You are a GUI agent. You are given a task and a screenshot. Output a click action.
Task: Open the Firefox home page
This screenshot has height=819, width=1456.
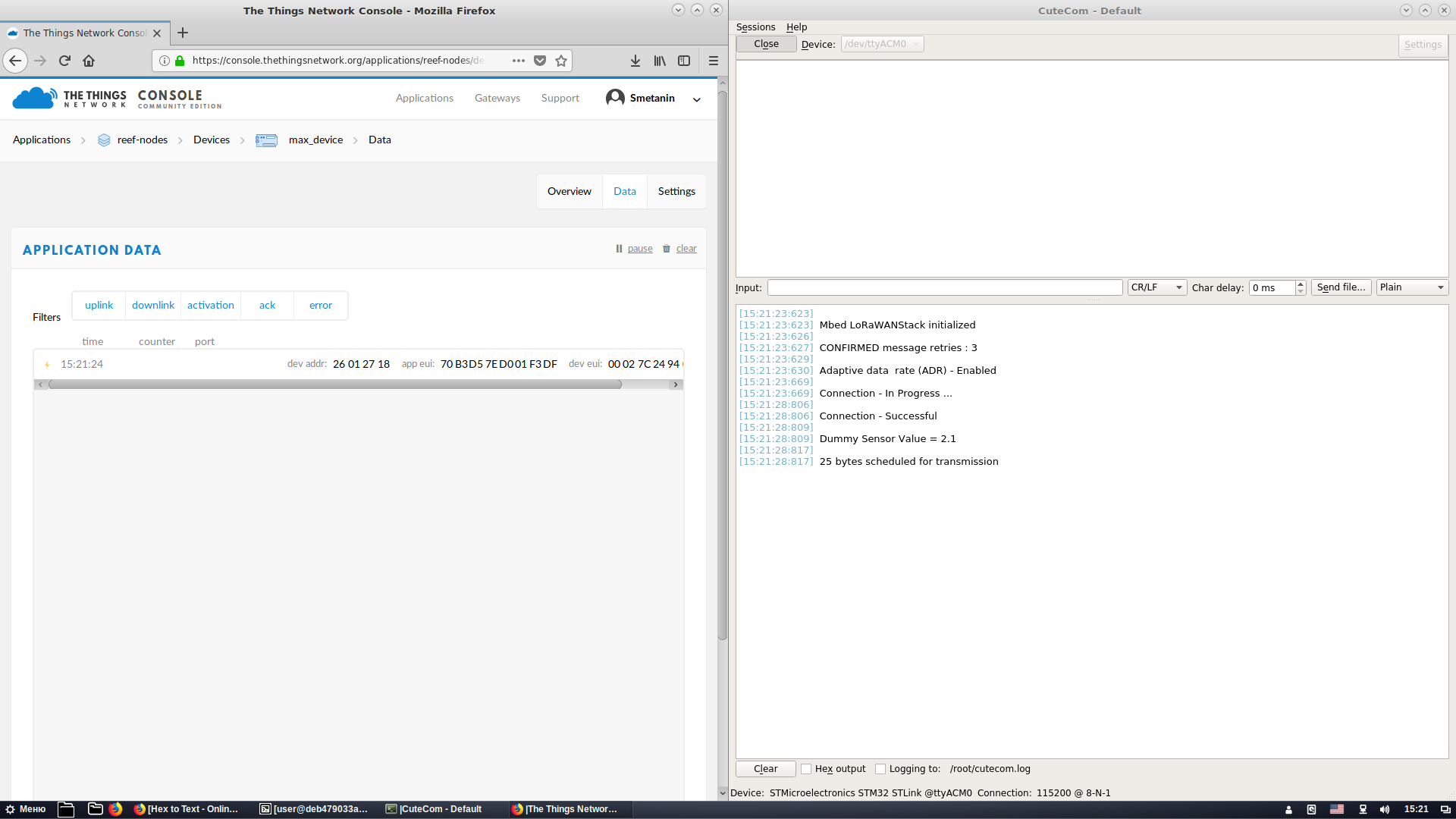(89, 61)
